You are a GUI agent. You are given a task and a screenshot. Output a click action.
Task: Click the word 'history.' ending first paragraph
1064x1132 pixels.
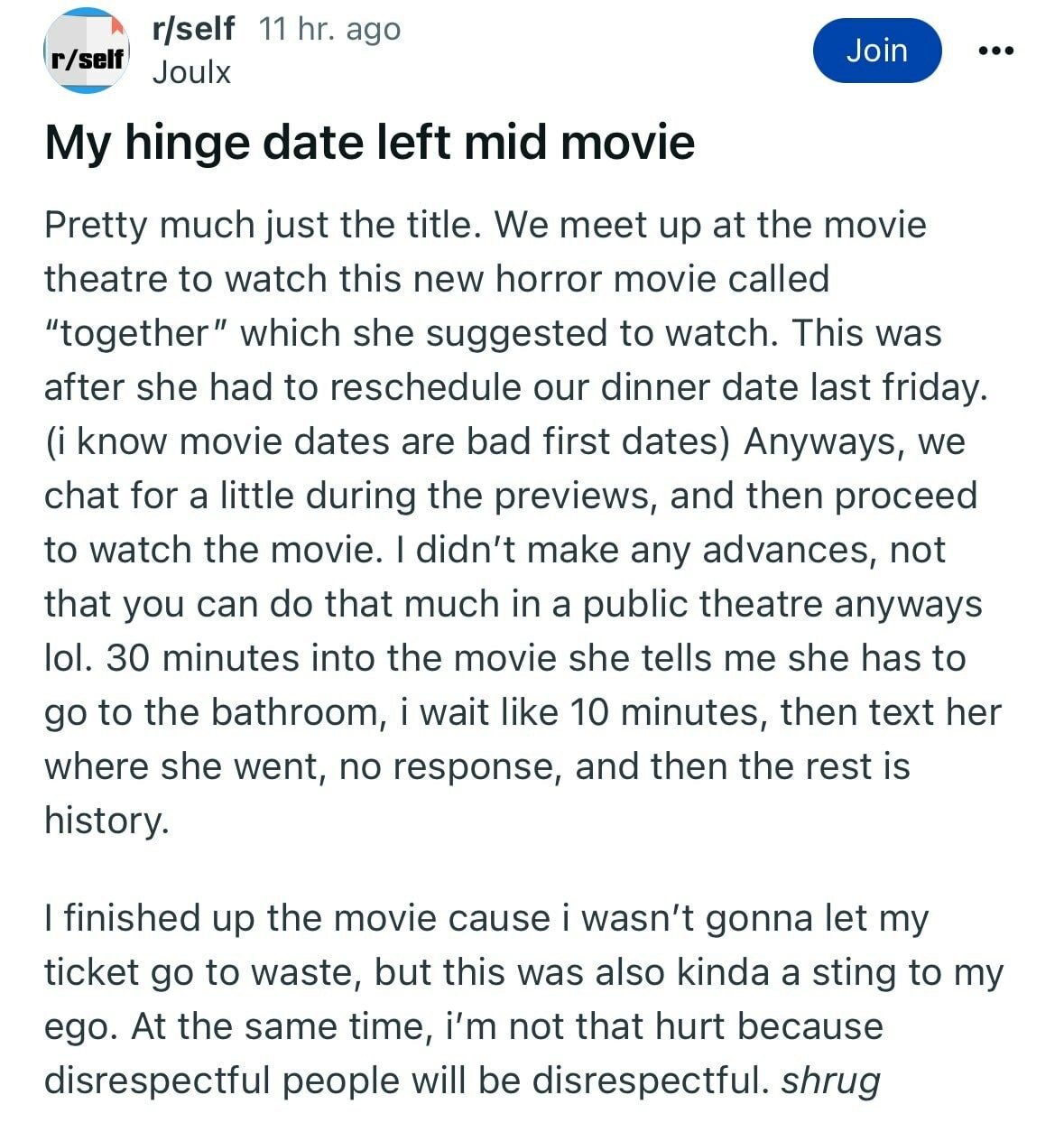(x=106, y=821)
